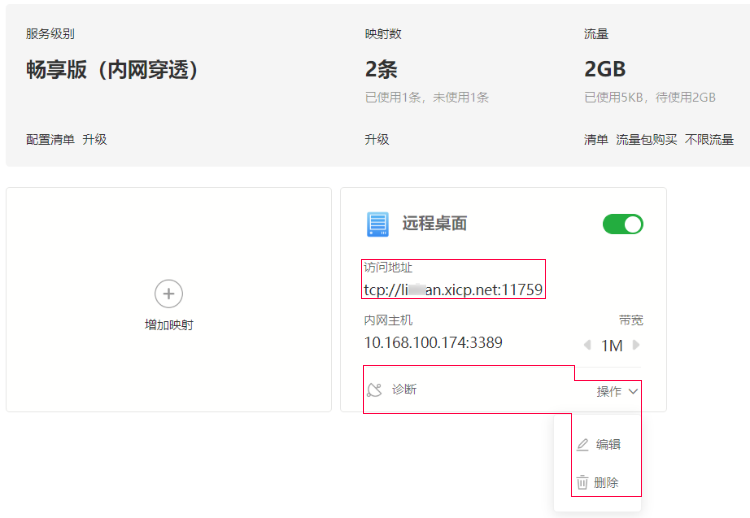This screenshot has width=750, height=518.
Task: Click the 2条 mapping count
Action: (x=381, y=70)
